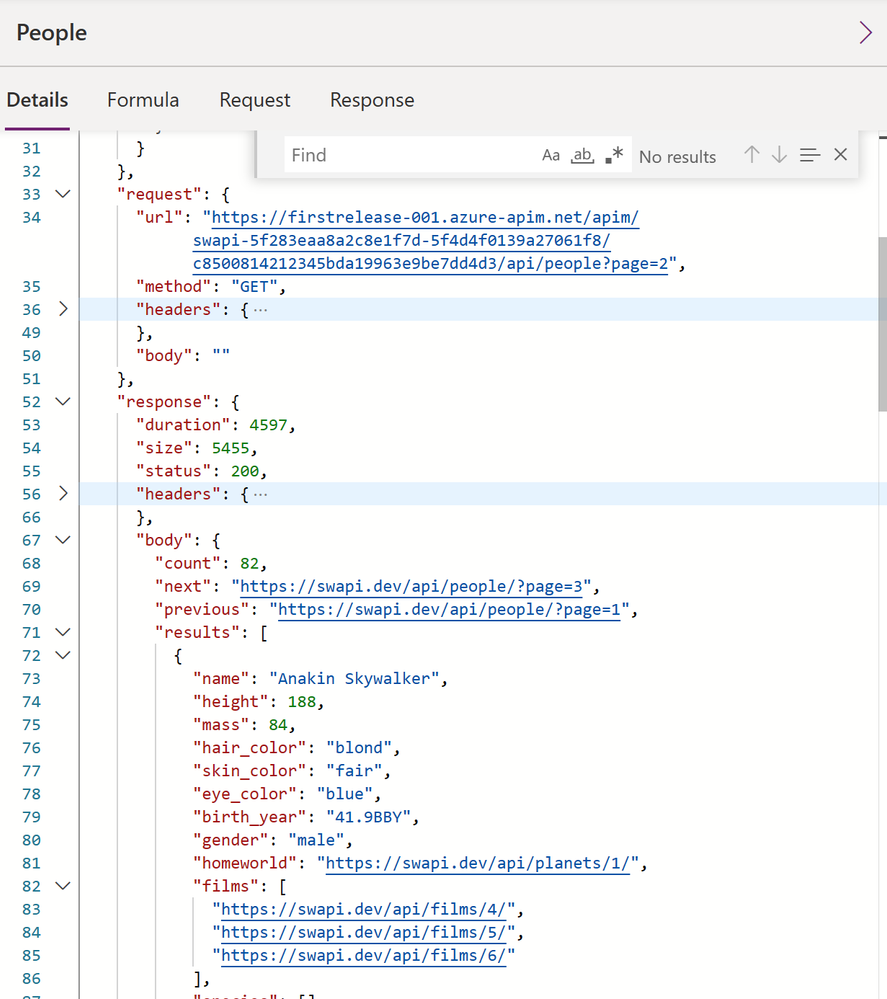This screenshot has height=999, width=887.
Task: Toggle Match Case in Find widget
Action: pos(551,155)
